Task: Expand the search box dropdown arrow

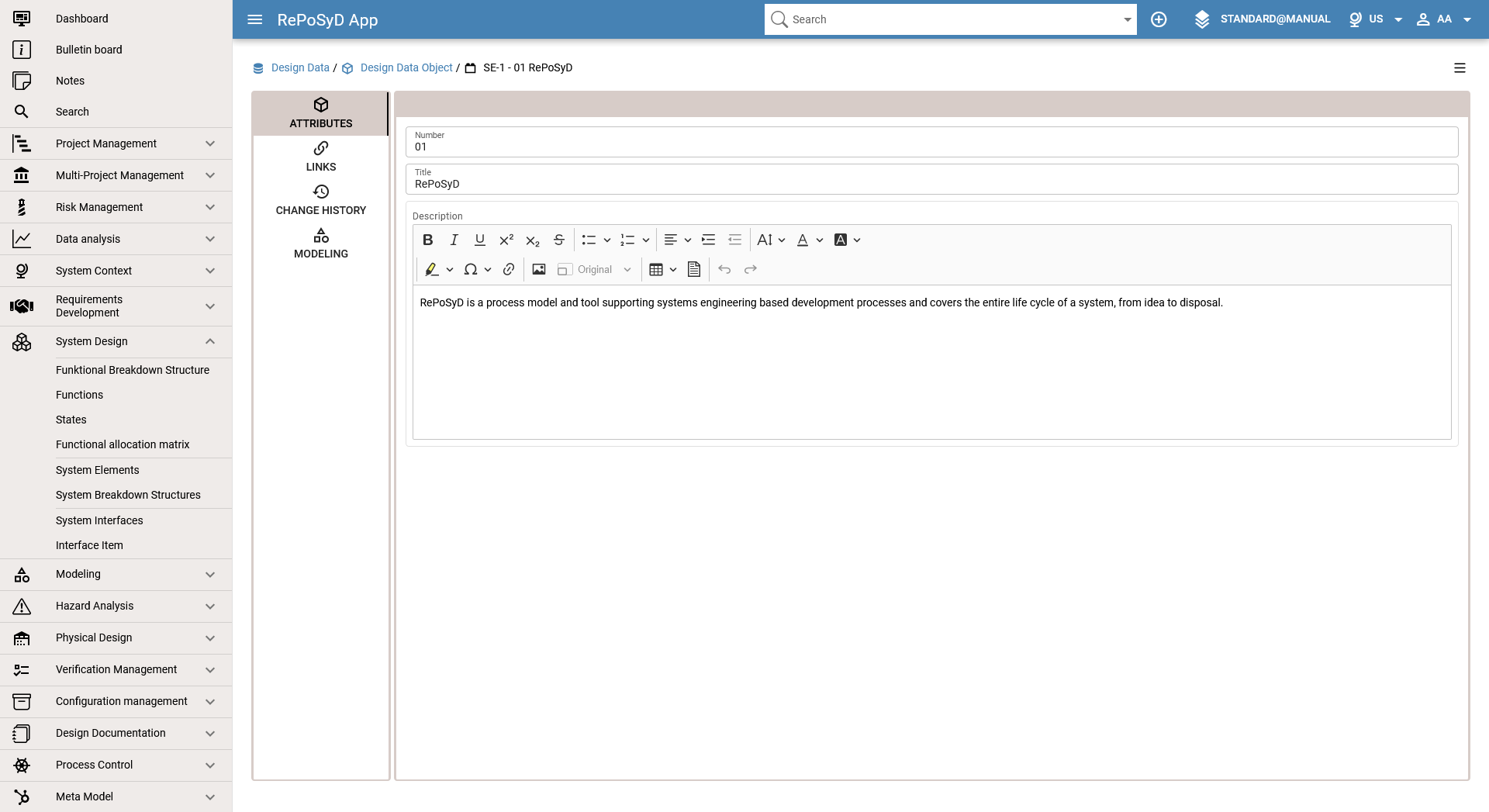Action: 1128,19
